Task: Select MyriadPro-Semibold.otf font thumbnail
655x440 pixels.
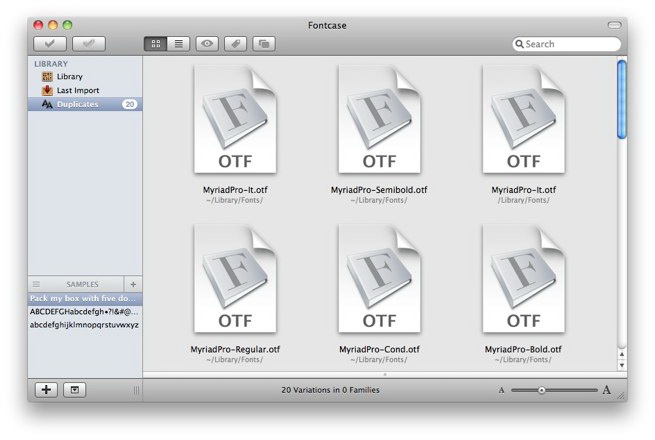Action: click(x=379, y=120)
